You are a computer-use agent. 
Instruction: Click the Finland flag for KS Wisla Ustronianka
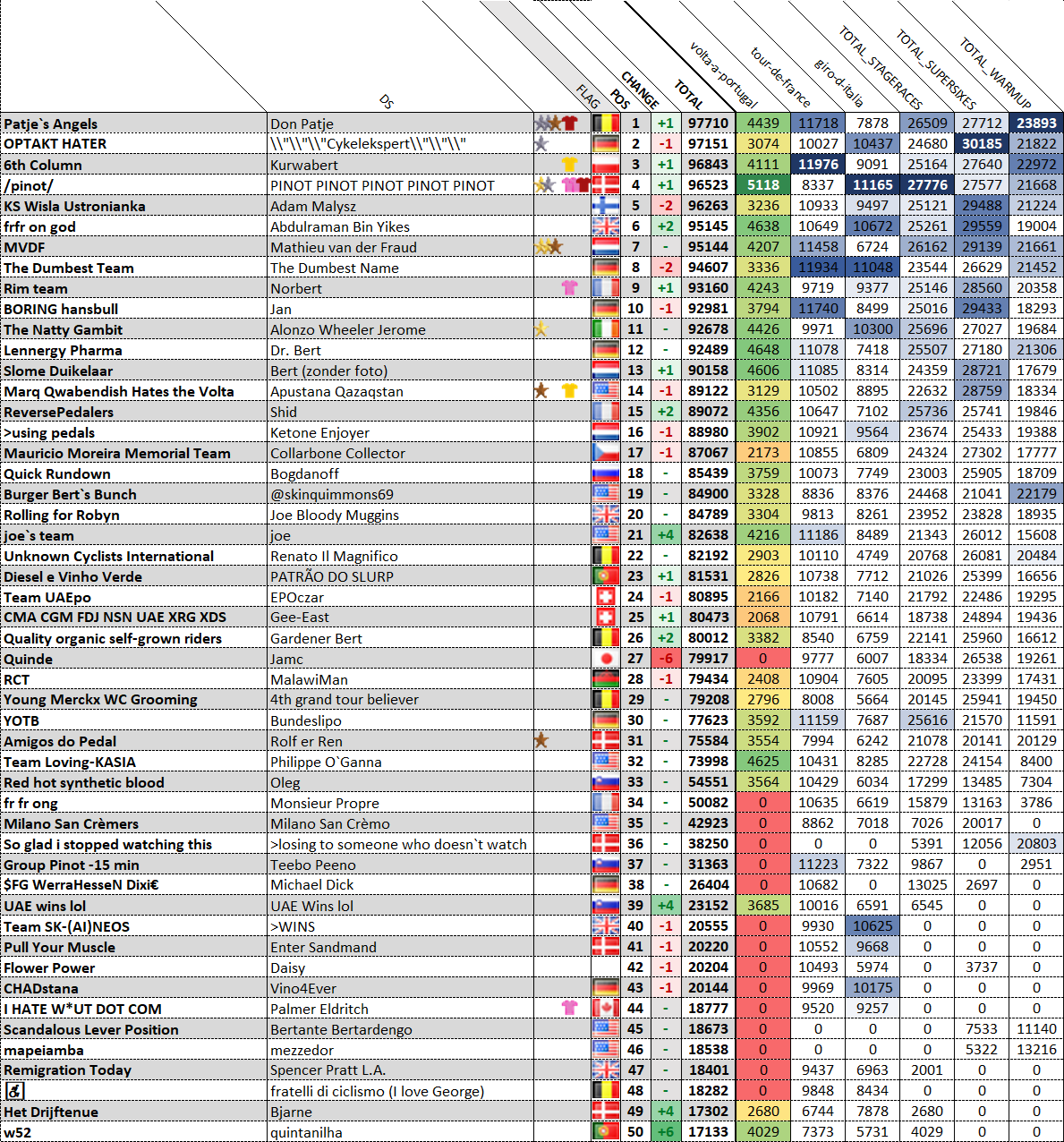[x=606, y=206]
